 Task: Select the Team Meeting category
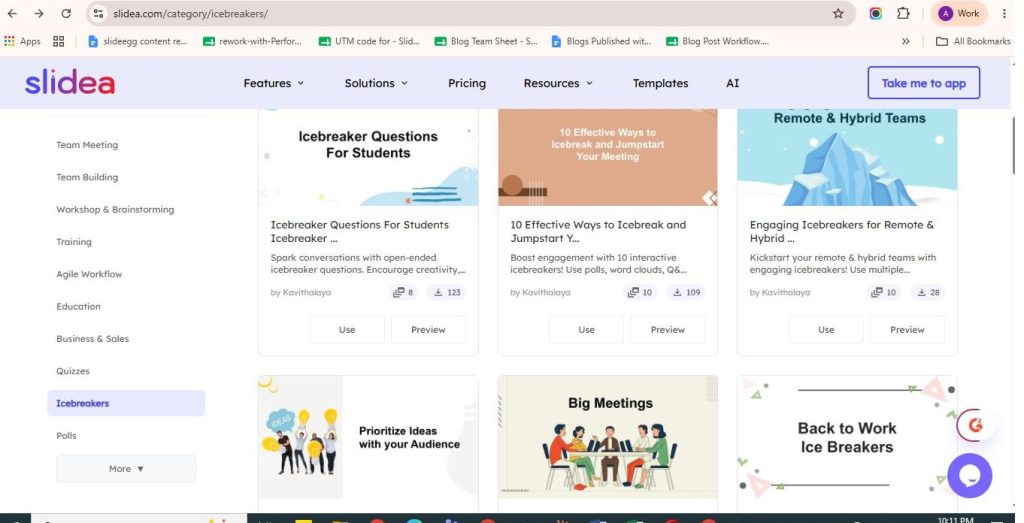pyautogui.click(x=87, y=145)
